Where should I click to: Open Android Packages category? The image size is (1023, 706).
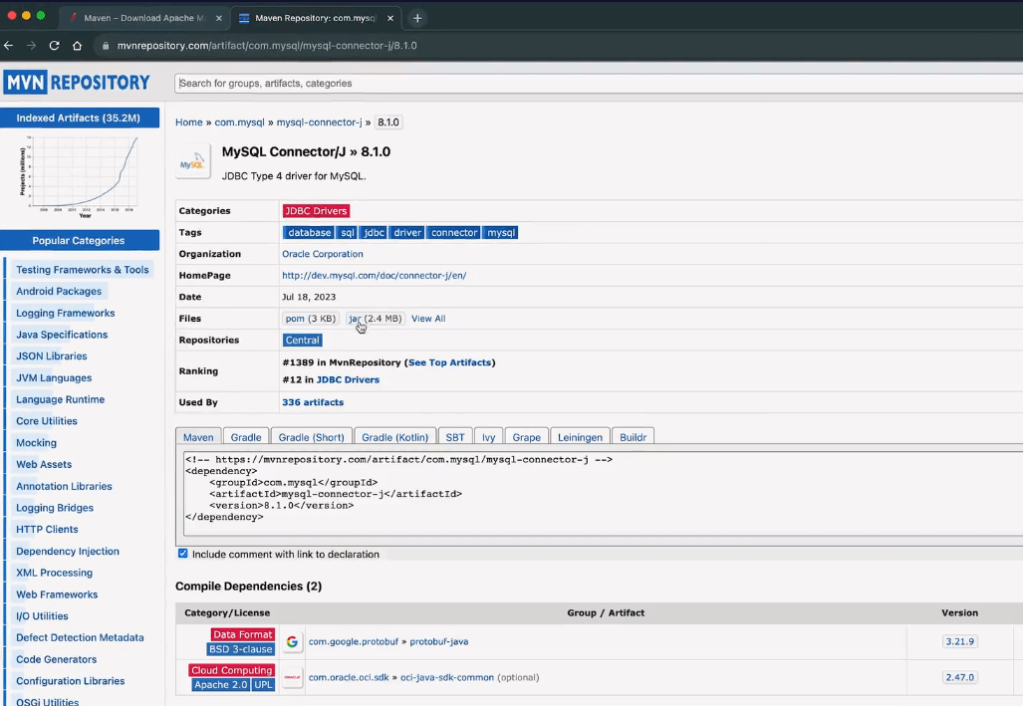click(59, 291)
